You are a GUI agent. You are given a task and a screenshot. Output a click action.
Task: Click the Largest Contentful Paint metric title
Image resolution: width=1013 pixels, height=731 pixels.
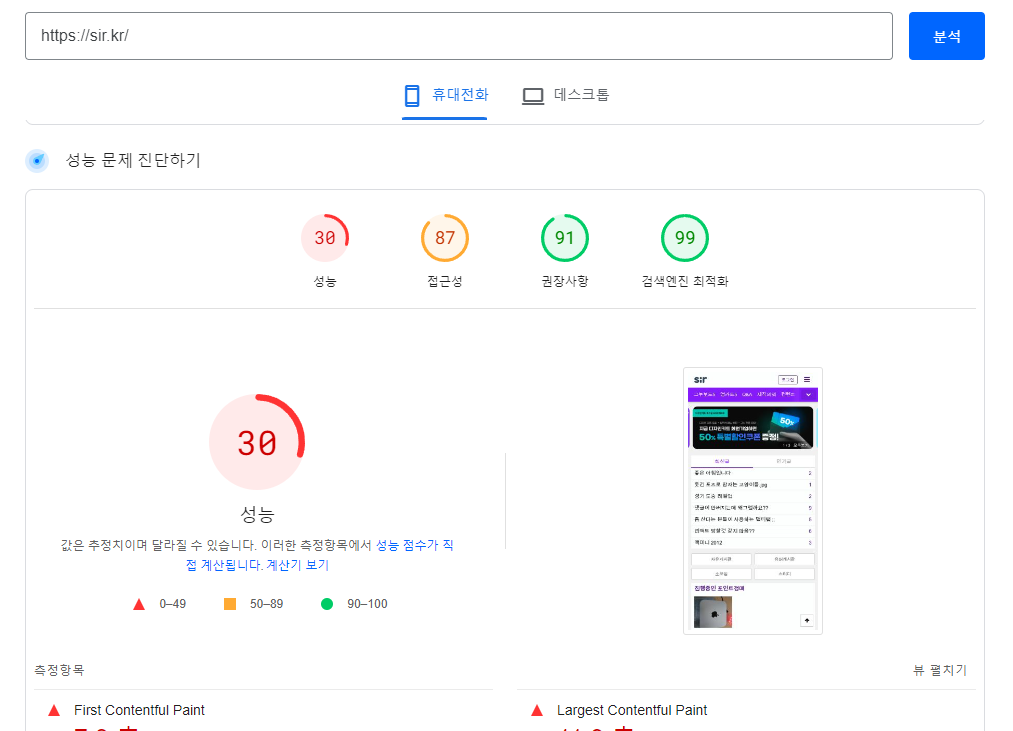(632, 710)
